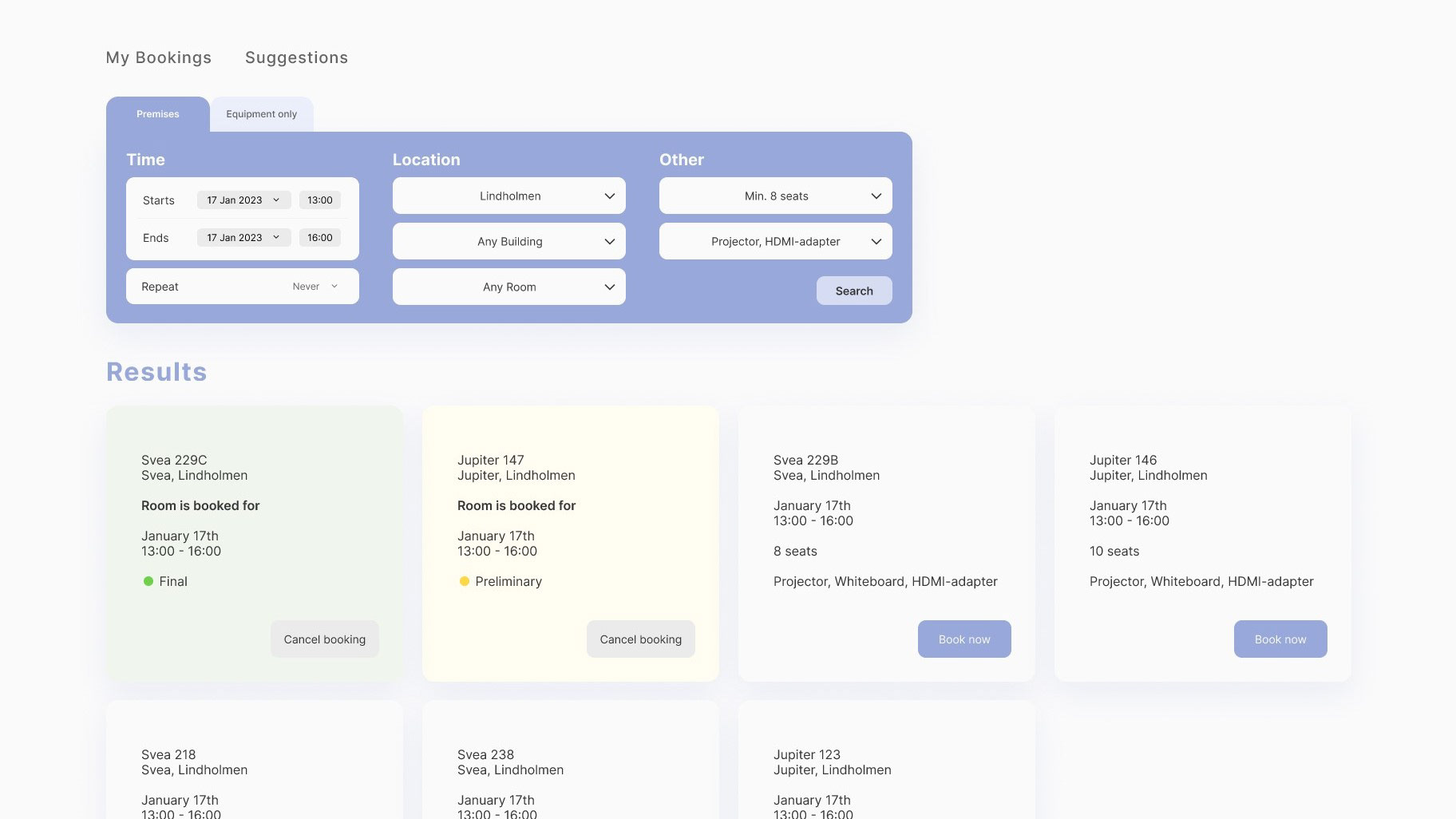Screen dimensions: 1456x819
Task: Click the Svea 218 room title
Action: [x=168, y=754]
